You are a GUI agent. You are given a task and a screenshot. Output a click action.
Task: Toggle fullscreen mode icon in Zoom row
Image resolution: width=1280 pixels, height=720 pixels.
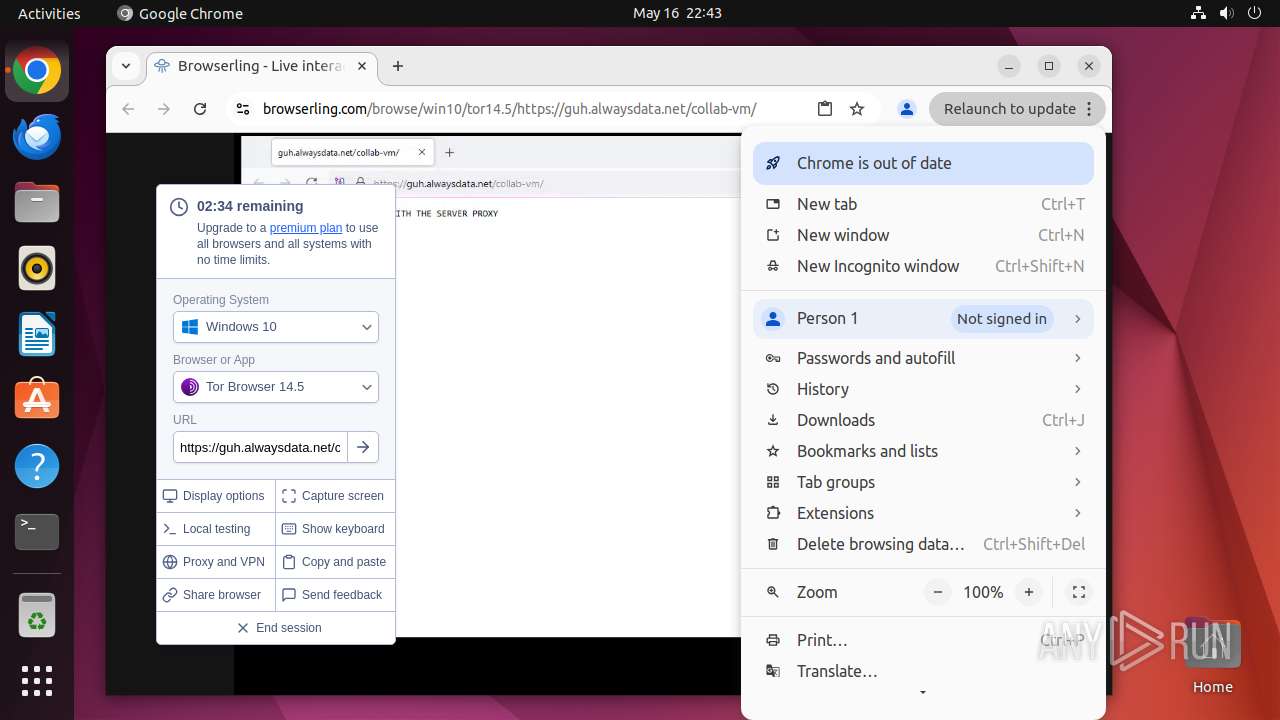[x=1078, y=592]
